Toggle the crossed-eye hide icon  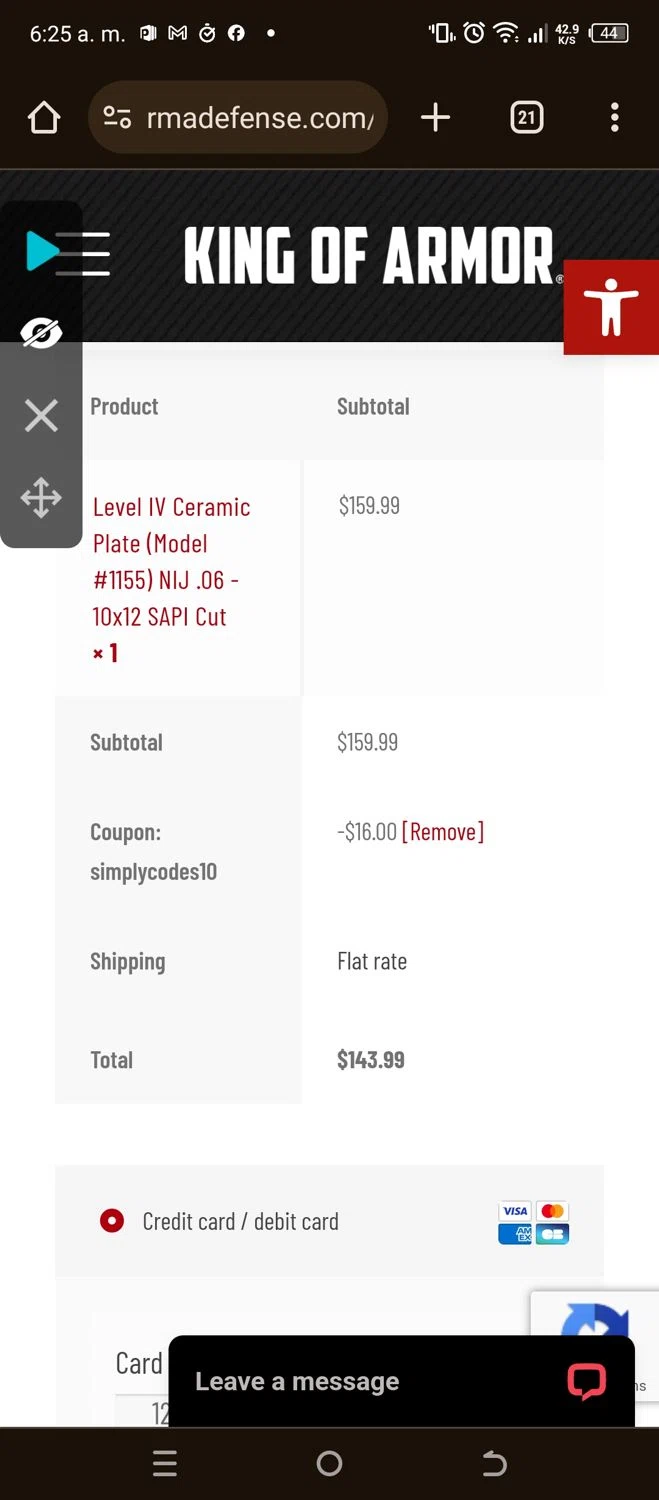[x=41, y=333]
